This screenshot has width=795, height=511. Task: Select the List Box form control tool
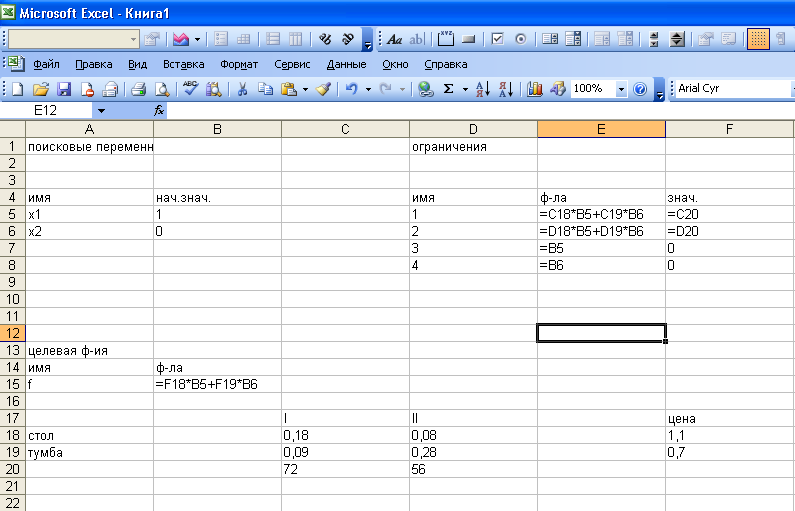click(x=550, y=39)
